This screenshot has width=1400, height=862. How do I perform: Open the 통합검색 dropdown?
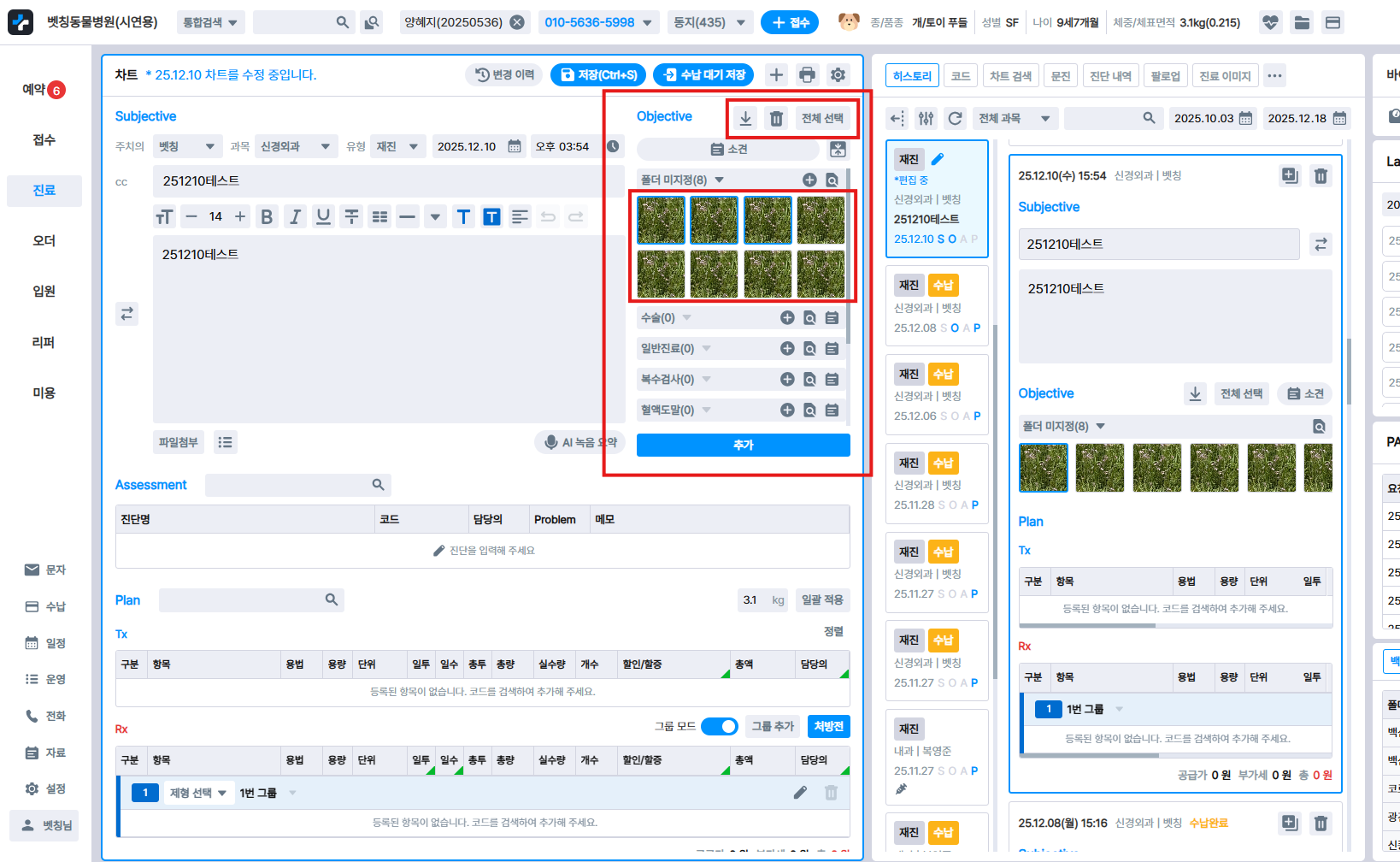(210, 22)
